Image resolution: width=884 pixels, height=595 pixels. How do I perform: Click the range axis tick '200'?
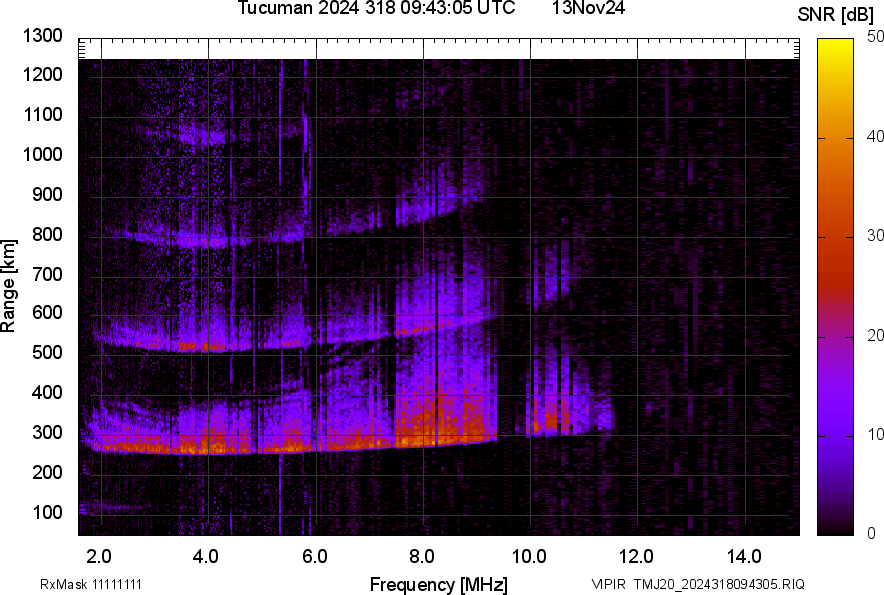pos(47,473)
